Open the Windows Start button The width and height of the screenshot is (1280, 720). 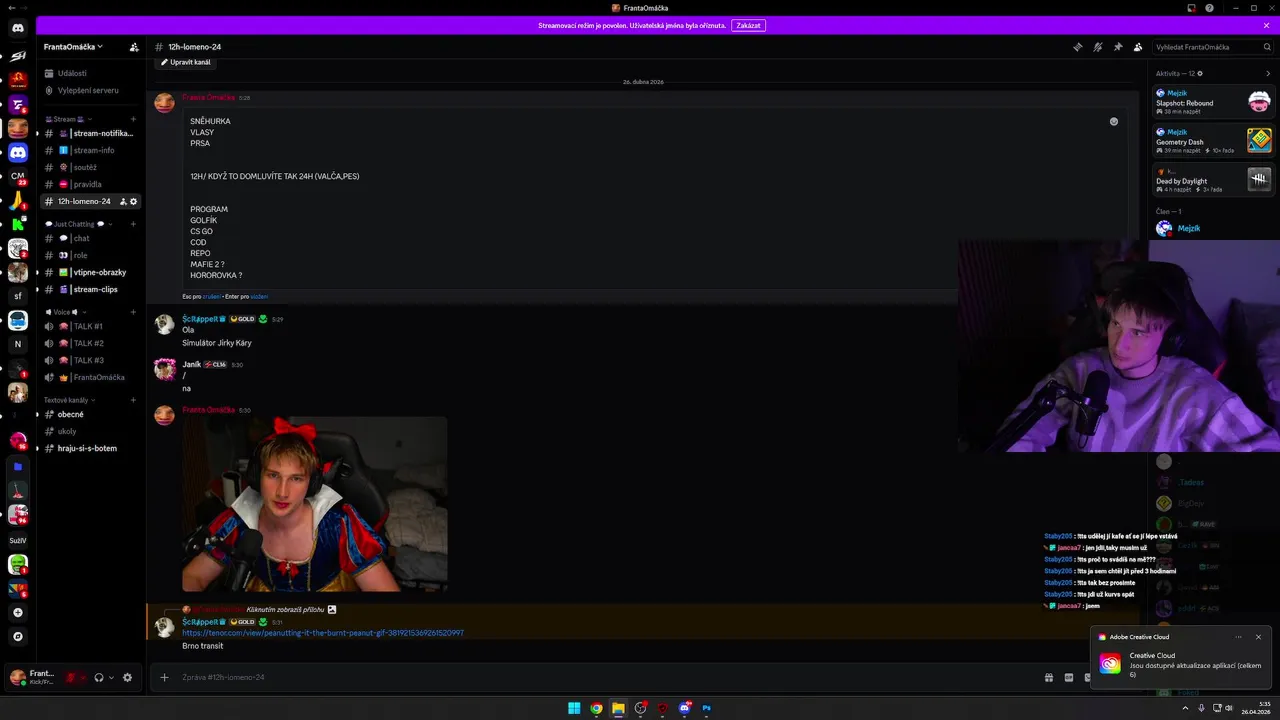point(574,708)
